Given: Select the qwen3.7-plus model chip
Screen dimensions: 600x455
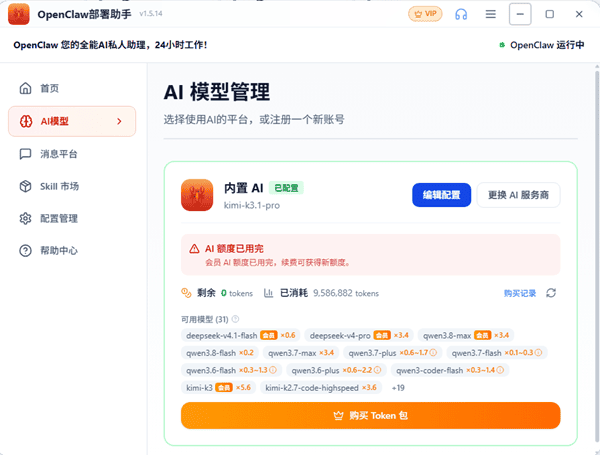Looking at the screenshot, I should 393,352.
